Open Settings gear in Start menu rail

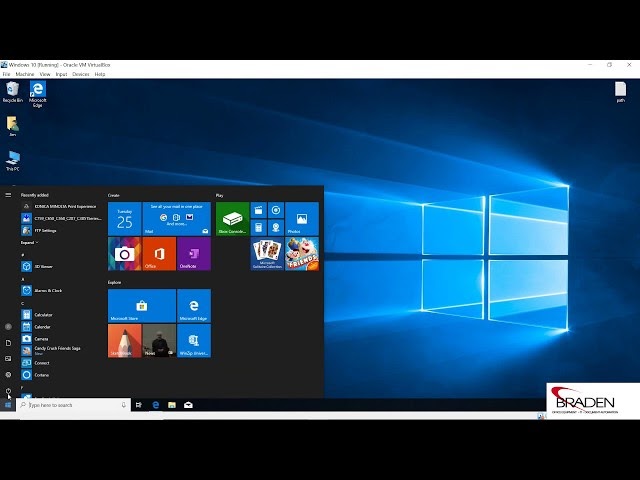click(x=8, y=375)
